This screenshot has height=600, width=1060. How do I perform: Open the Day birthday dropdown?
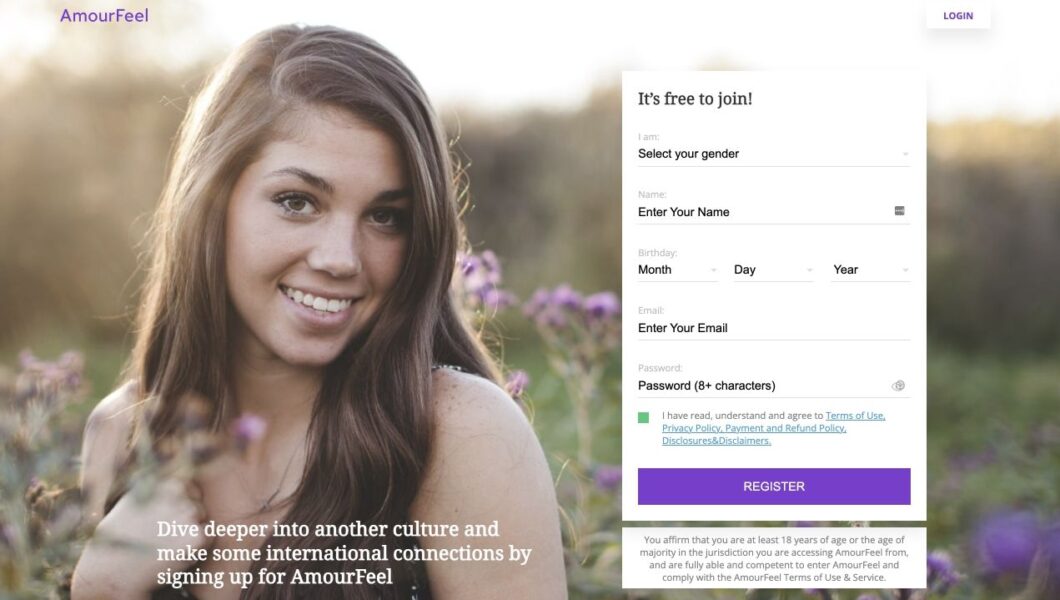tap(772, 270)
